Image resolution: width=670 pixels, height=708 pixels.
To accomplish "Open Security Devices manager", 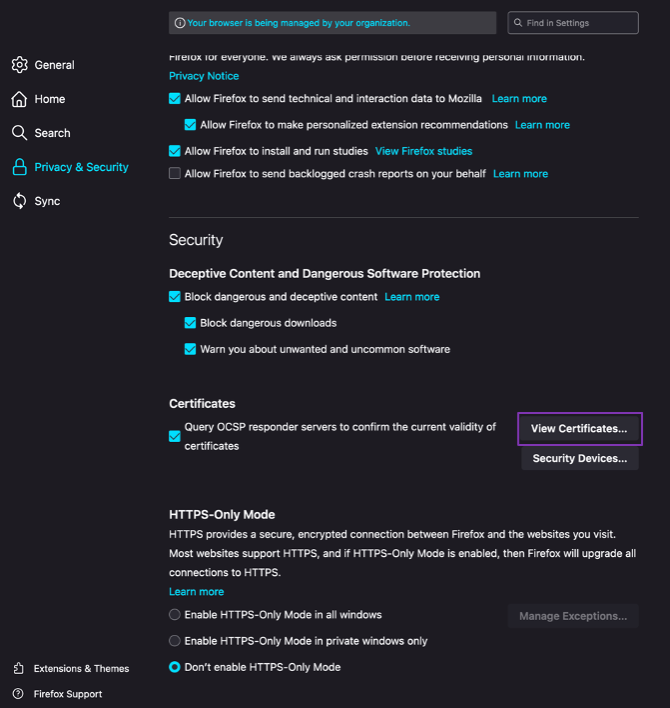I will pyautogui.click(x=579, y=458).
